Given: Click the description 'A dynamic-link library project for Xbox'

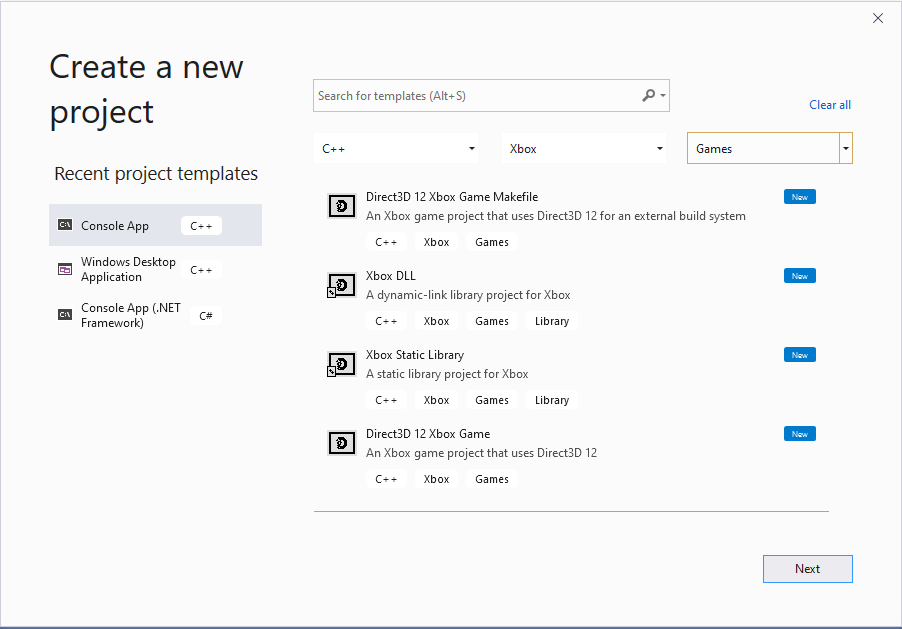Looking at the screenshot, I should point(468,295).
